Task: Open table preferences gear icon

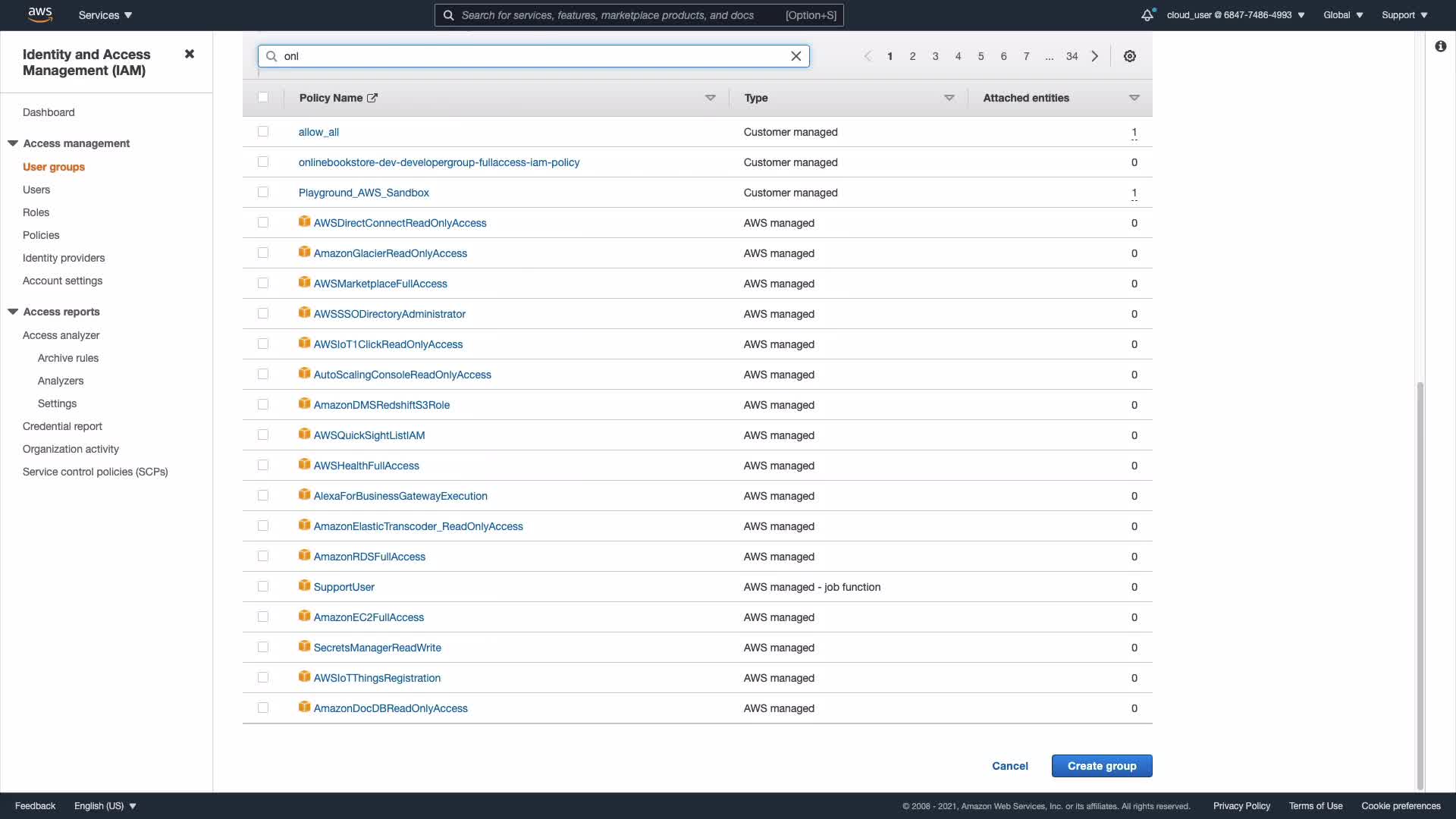Action: 1129,56
